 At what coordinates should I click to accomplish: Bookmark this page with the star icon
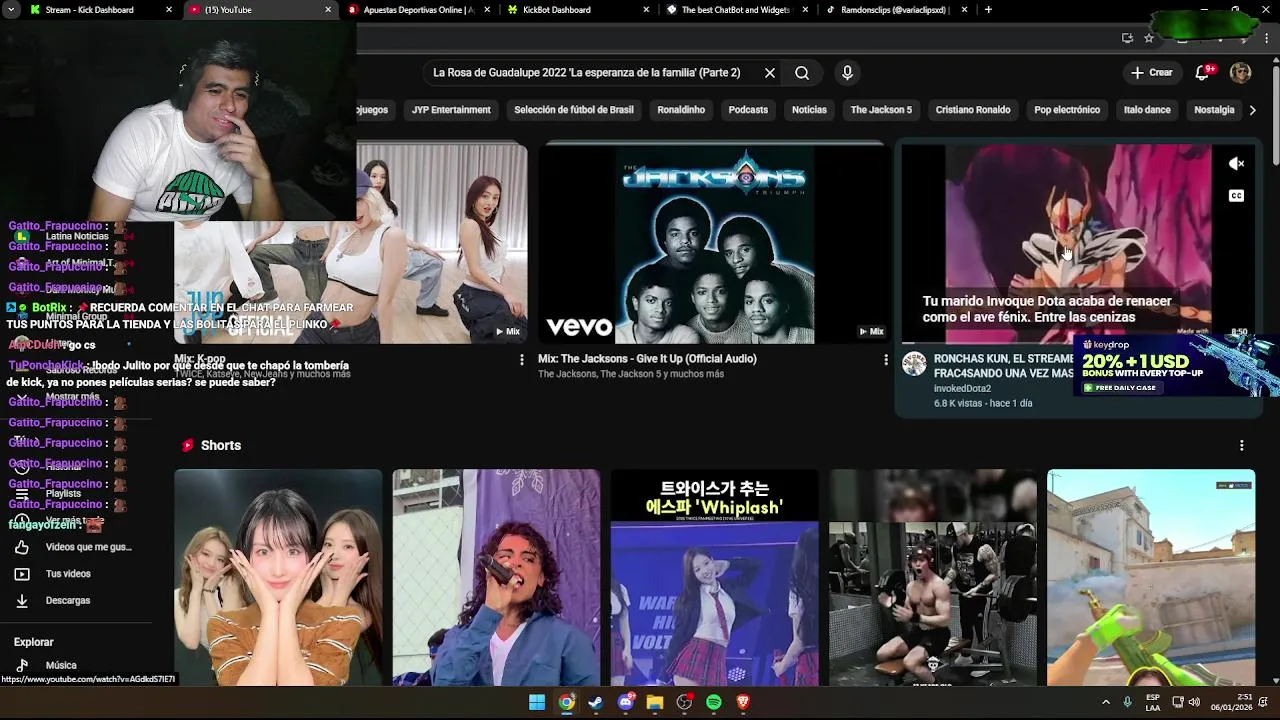coord(1149,38)
